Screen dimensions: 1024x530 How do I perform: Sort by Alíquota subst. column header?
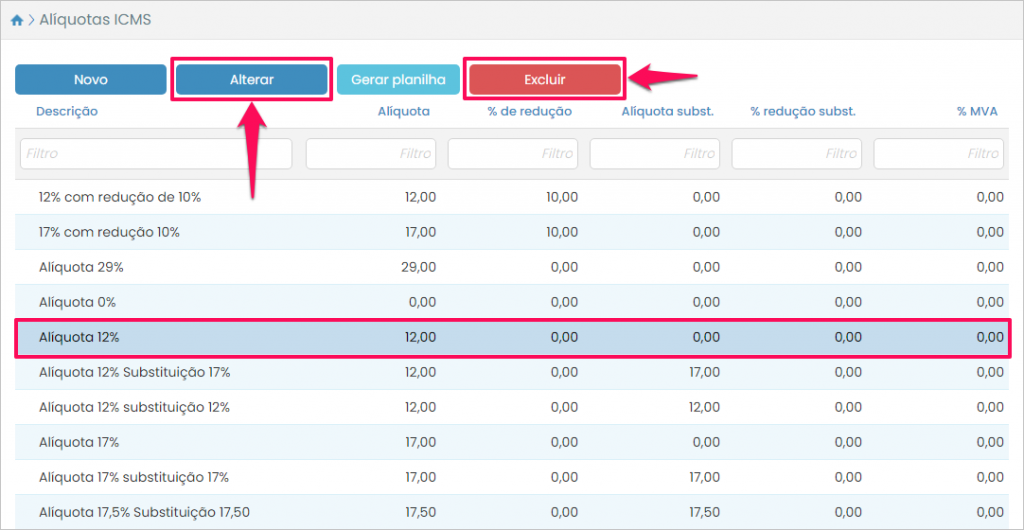(x=667, y=111)
